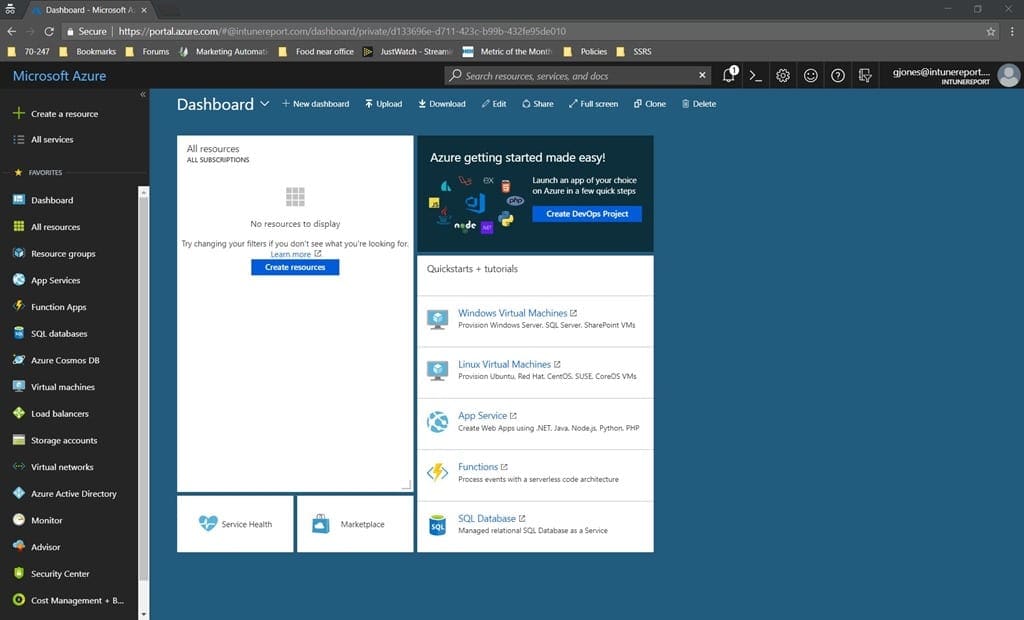Open the App Service quickstart link

tap(483, 416)
